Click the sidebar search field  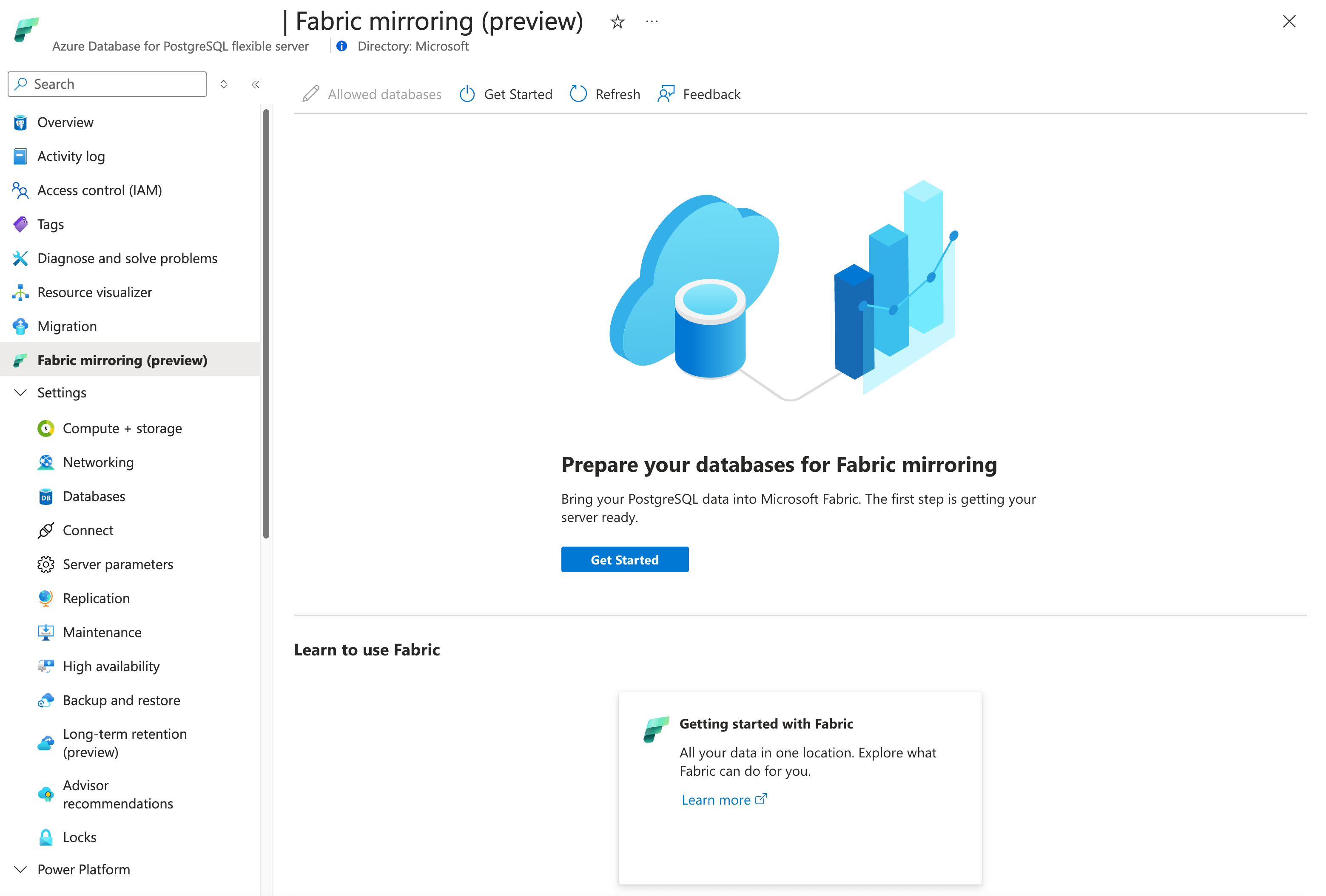[106, 84]
